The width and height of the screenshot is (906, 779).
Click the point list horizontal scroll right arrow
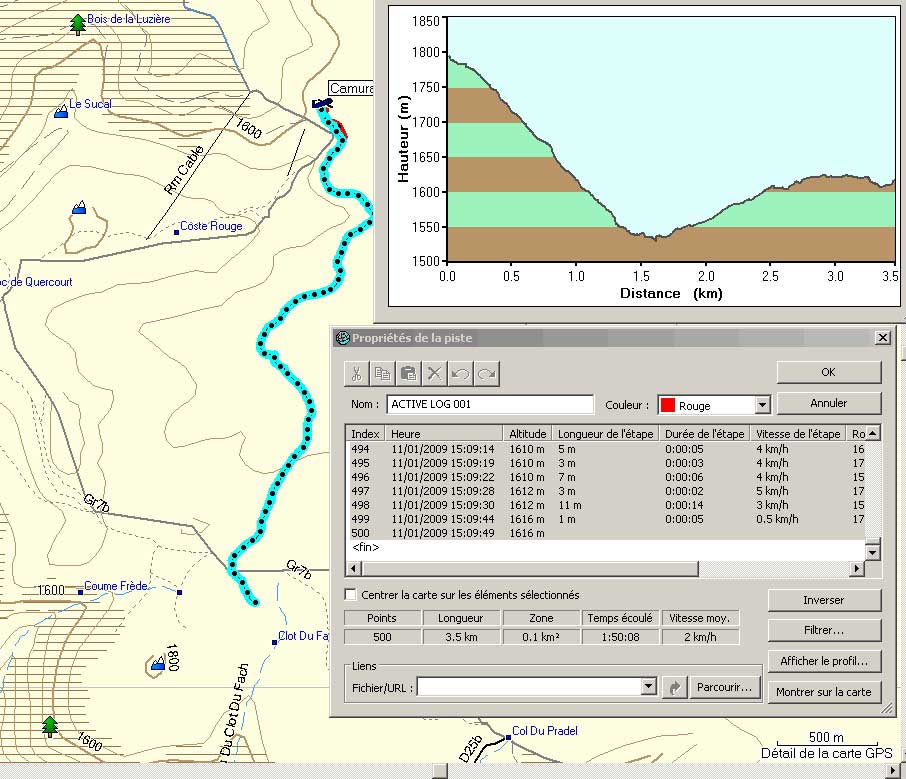pos(857,569)
